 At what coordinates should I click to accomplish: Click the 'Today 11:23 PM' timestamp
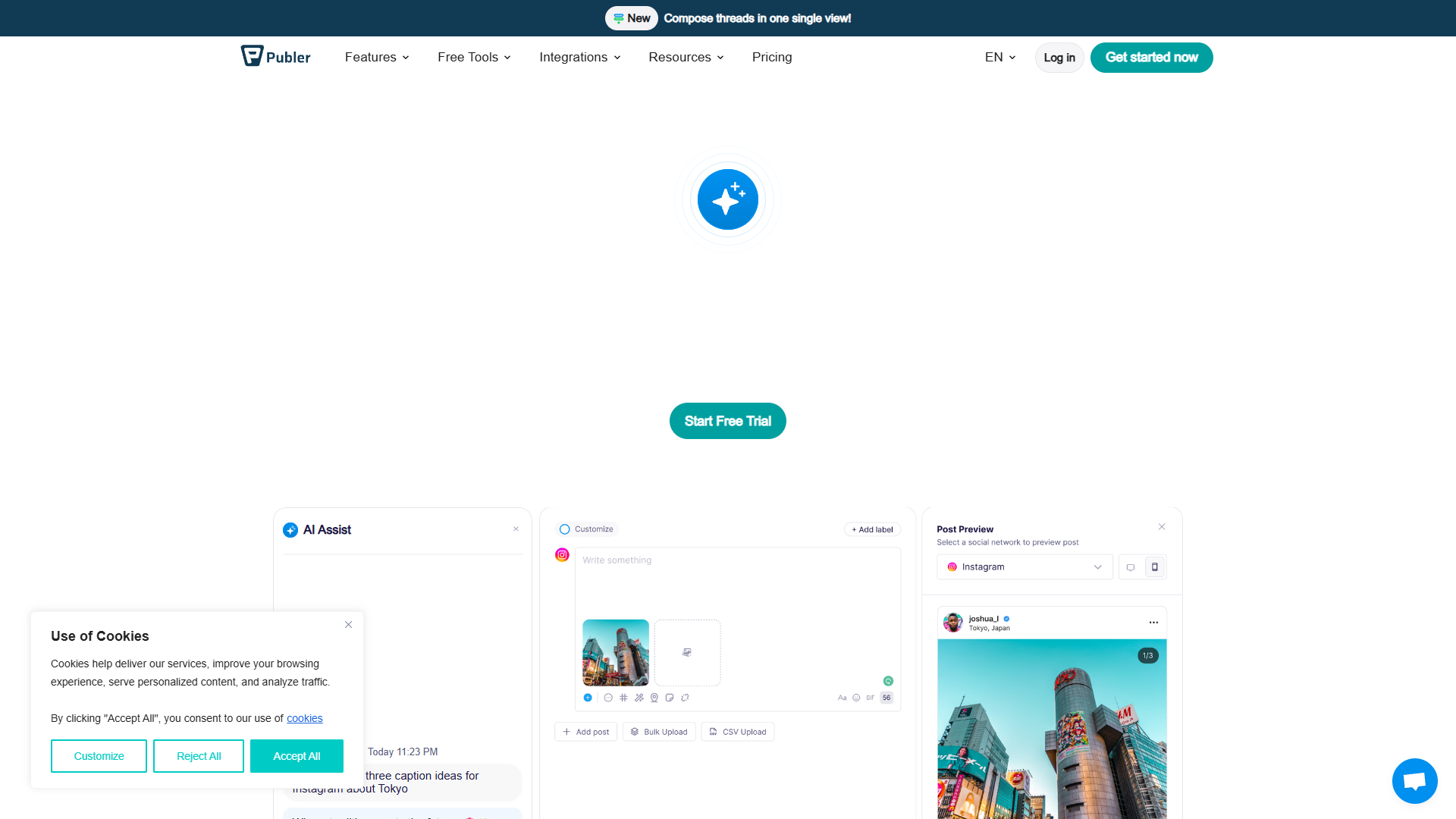click(x=403, y=752)
